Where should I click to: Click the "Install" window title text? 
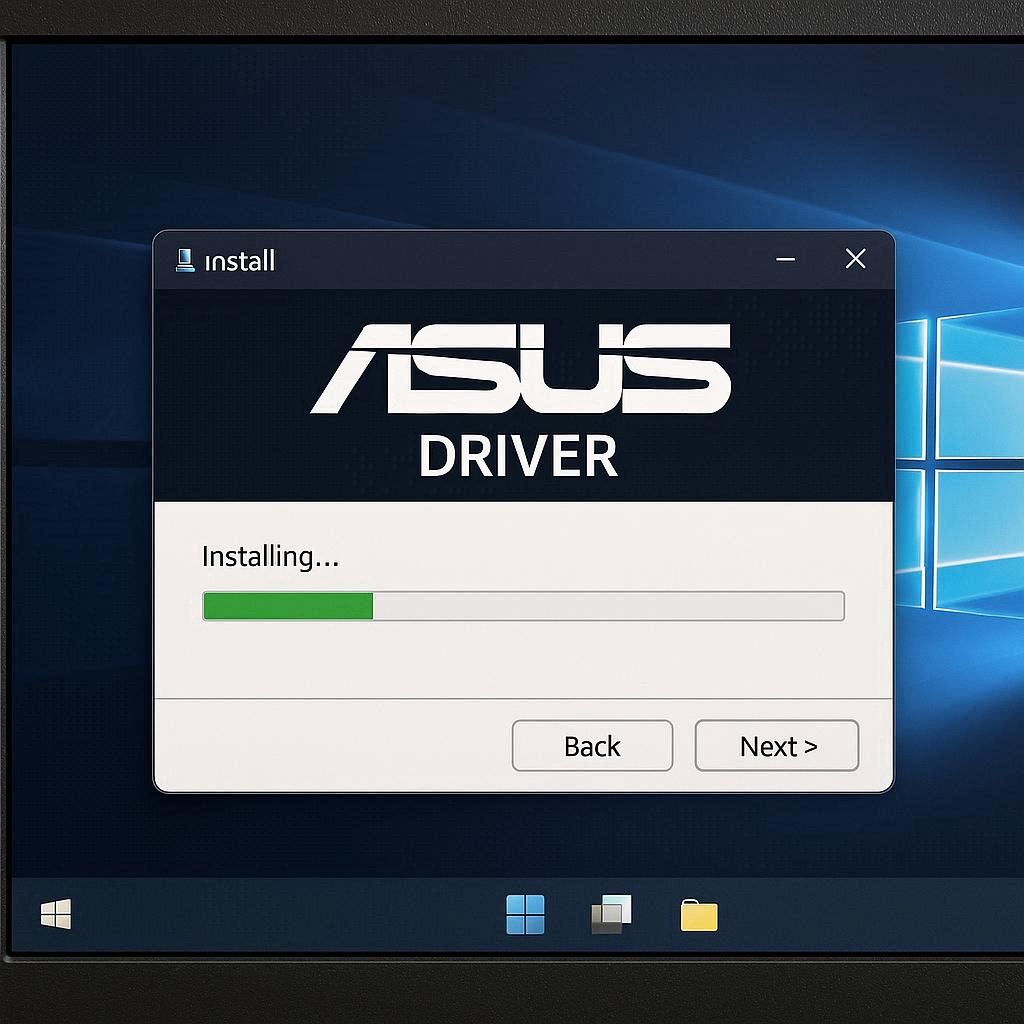point(239,261)
